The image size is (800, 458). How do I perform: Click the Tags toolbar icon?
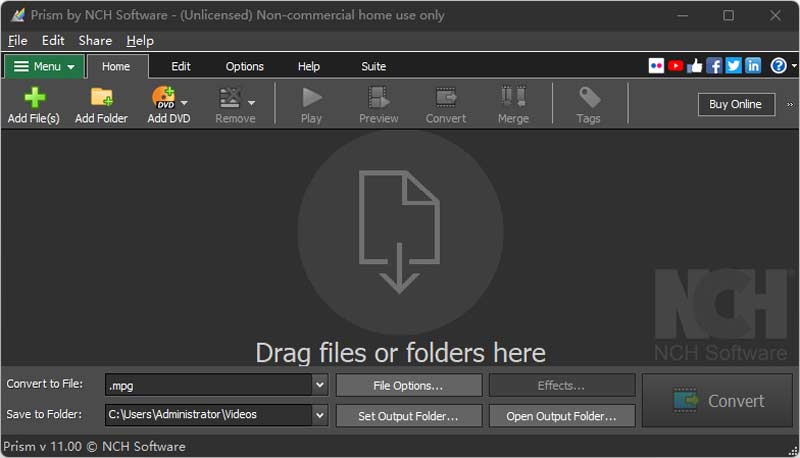point(589,97)
